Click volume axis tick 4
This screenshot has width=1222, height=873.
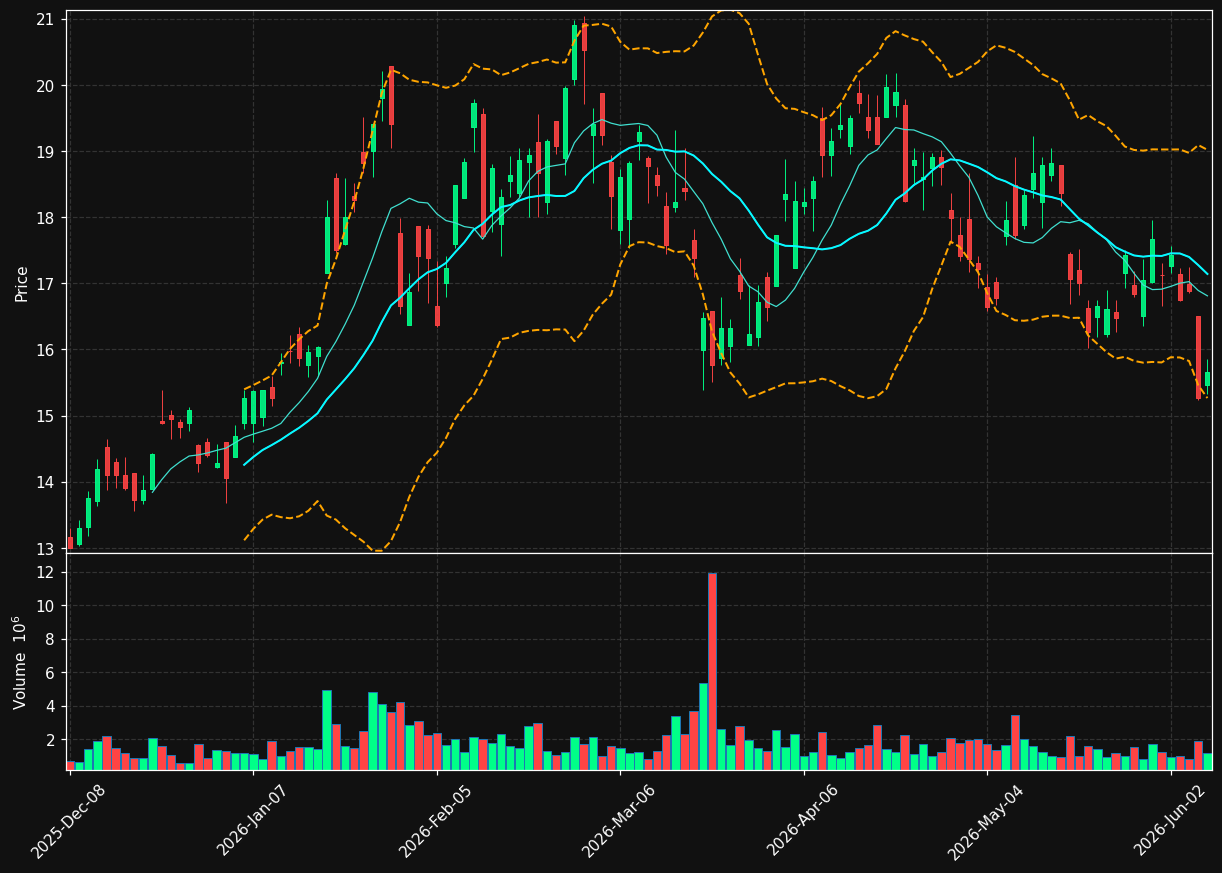click(50, 707)
